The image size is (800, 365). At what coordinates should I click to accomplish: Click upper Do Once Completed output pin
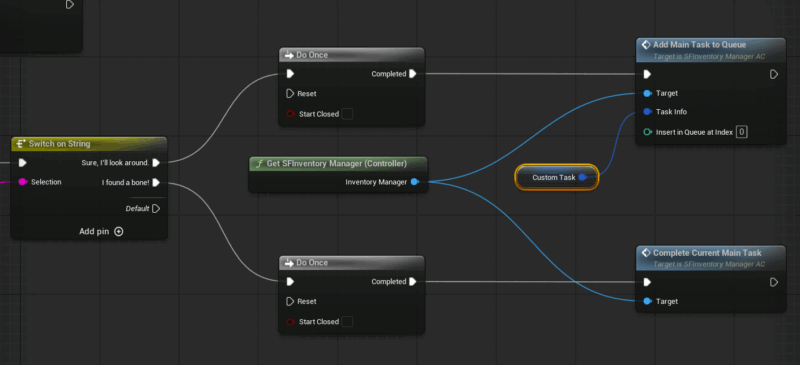click(413, 74)
